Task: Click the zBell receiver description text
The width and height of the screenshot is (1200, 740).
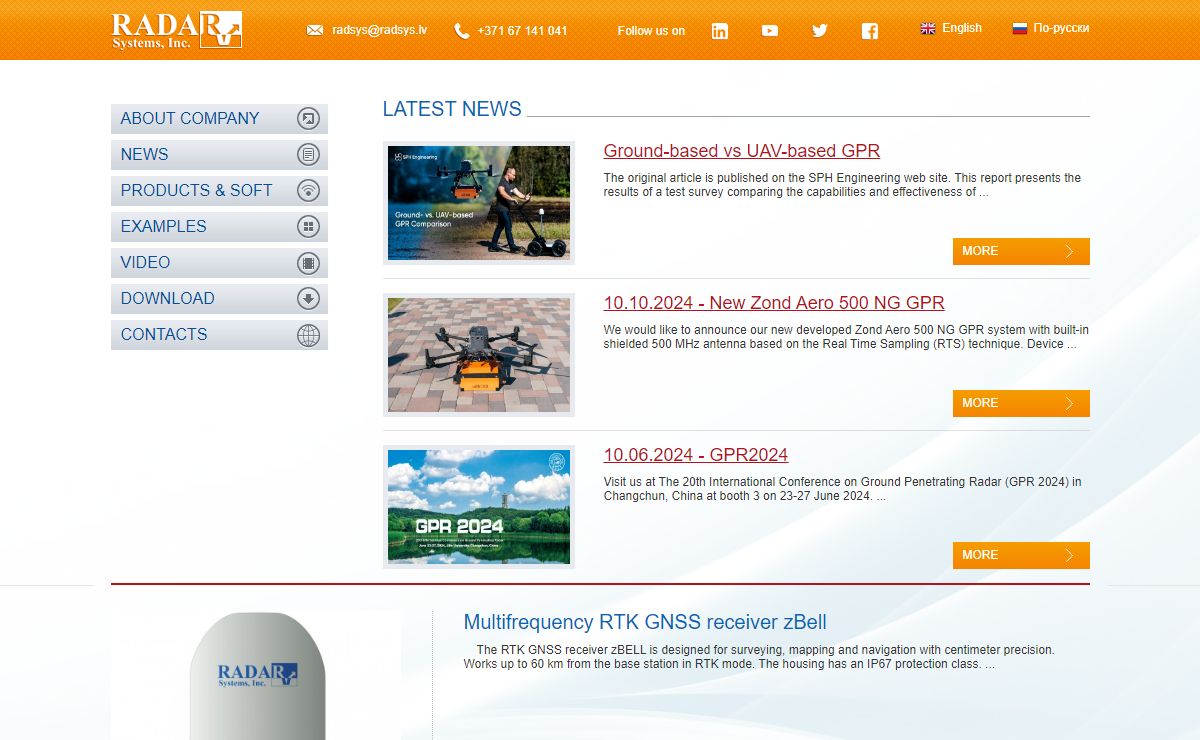Action: (759, 657)
